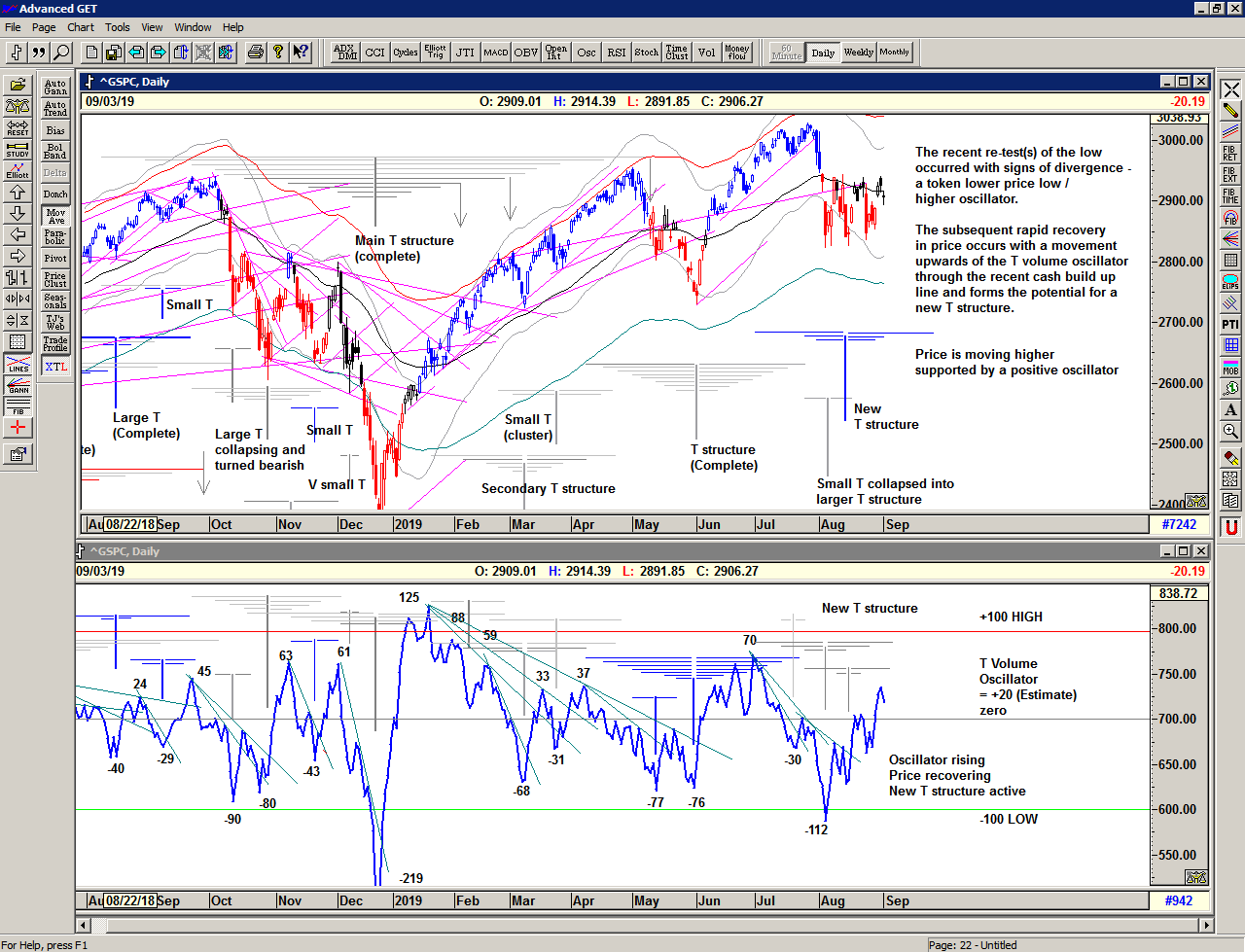Click the print icon in toolbar

click(255, 53)
